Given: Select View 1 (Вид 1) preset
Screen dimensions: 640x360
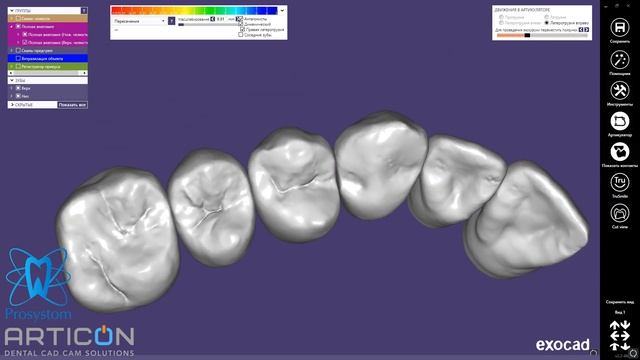Looking at the screenshot, I should (620, 312).
